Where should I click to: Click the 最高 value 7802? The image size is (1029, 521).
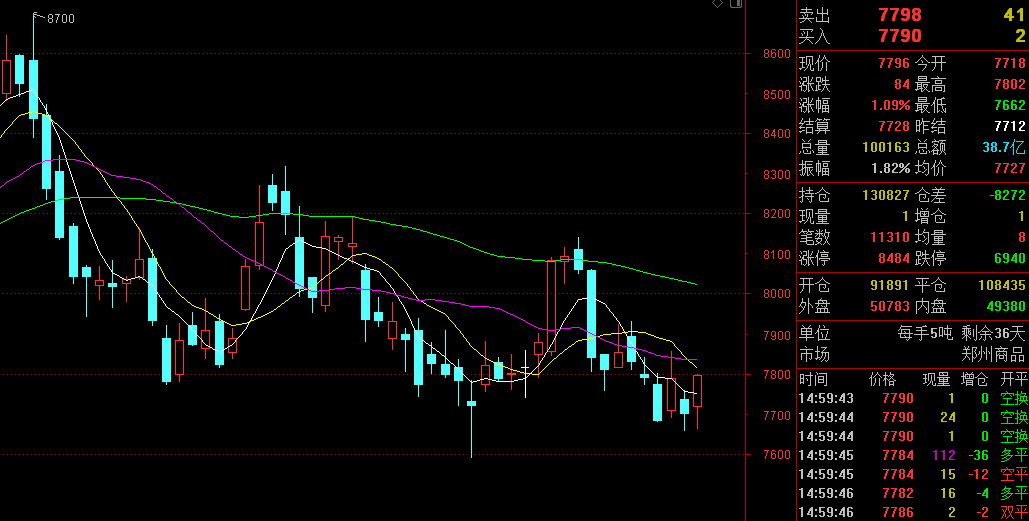1009,84
